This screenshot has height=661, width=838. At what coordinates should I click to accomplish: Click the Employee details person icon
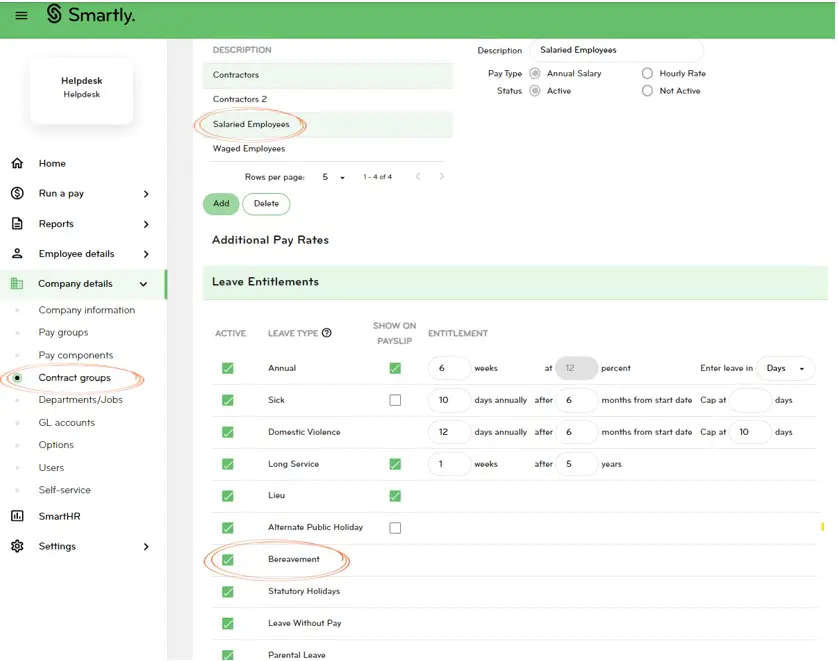click(x=17, y=254)
